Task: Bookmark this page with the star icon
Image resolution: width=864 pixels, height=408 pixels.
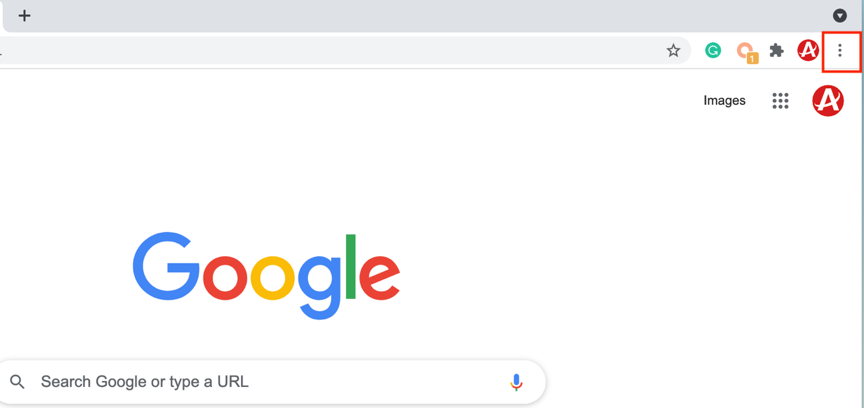Action: point(673,51)
